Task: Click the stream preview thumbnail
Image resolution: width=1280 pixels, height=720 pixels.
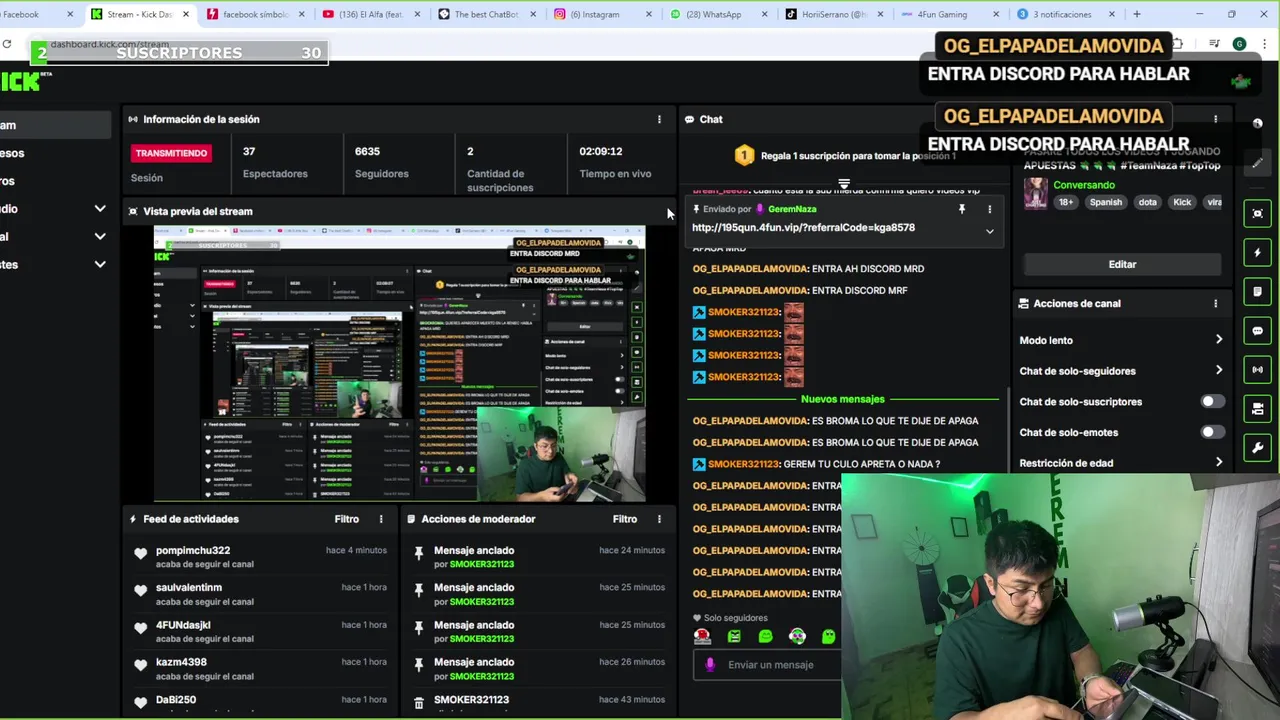Action: pyautogui.click(x=399, y=363)
